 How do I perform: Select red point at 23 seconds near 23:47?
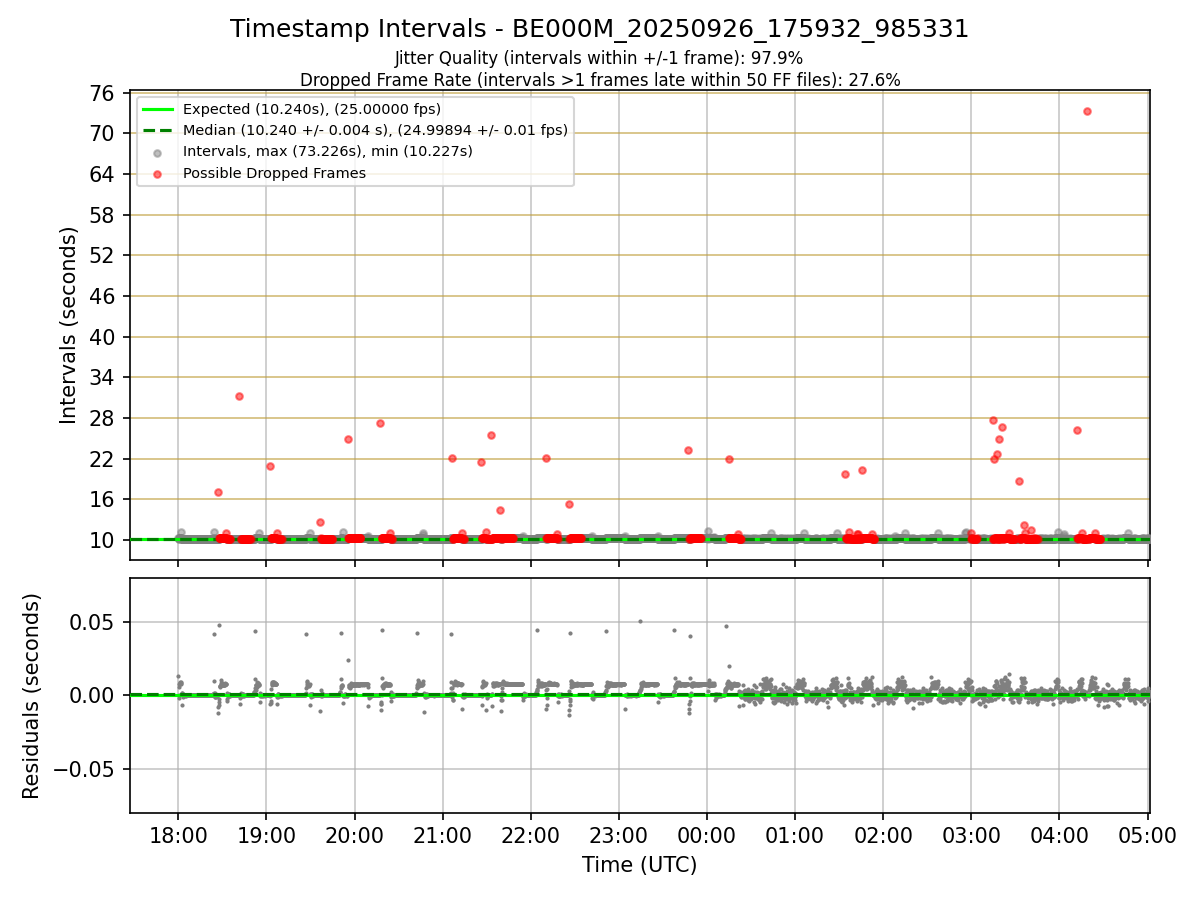[688, 450]
